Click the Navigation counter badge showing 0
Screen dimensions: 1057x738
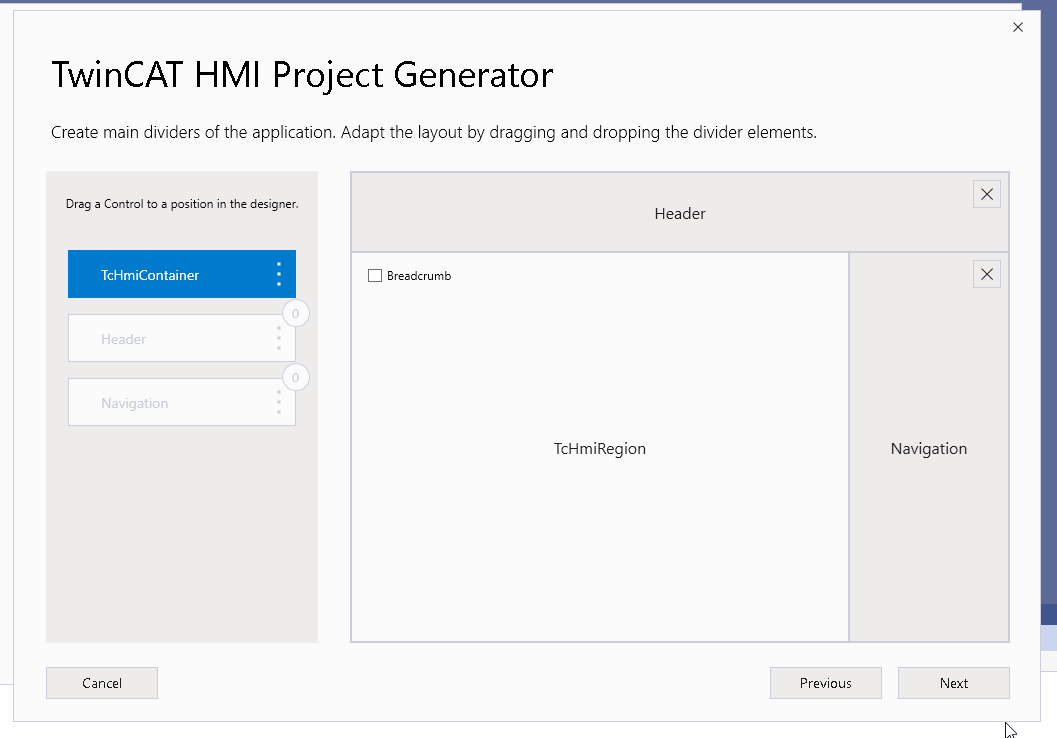pos(295,377)
